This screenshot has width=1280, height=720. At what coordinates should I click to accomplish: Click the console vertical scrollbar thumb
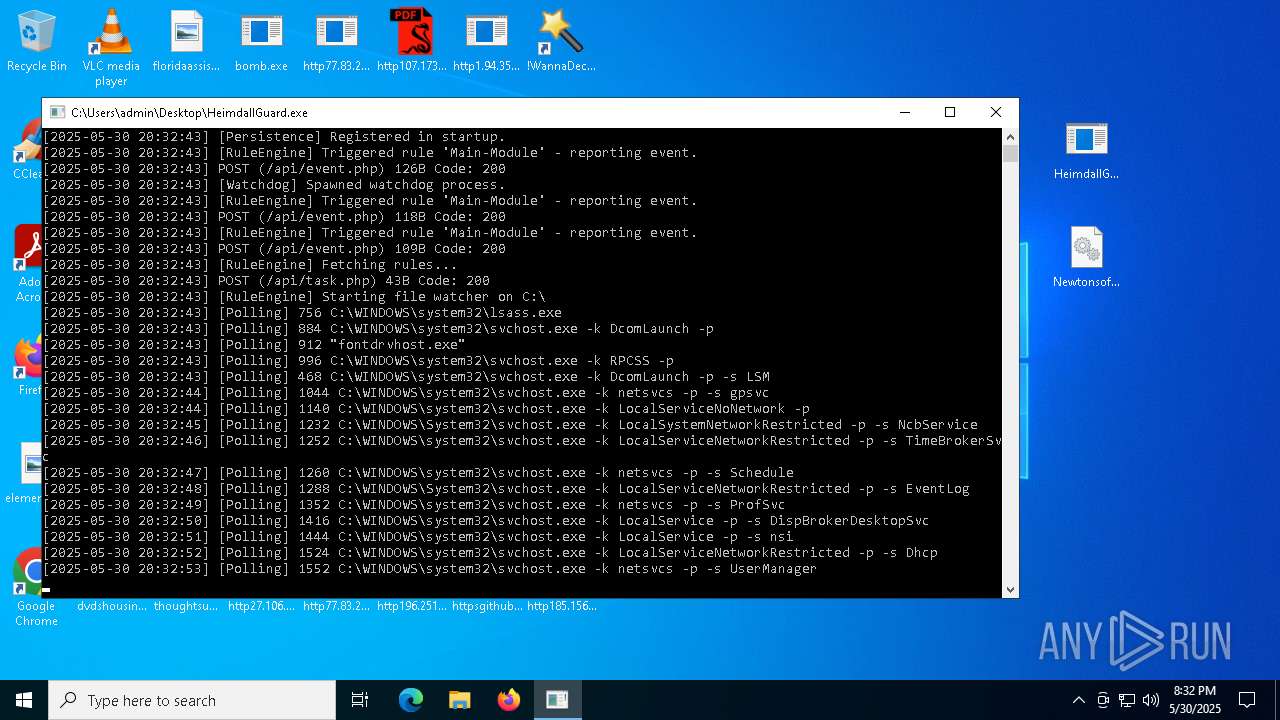(x=1010, y=153)
